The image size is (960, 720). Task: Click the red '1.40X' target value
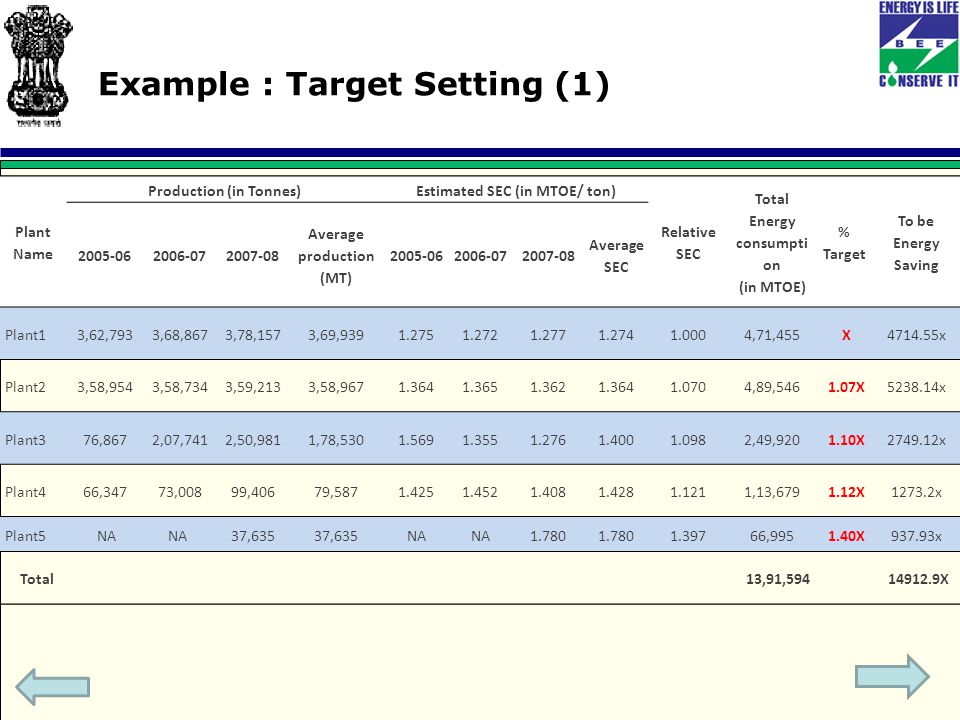click(x=846, y=536)
